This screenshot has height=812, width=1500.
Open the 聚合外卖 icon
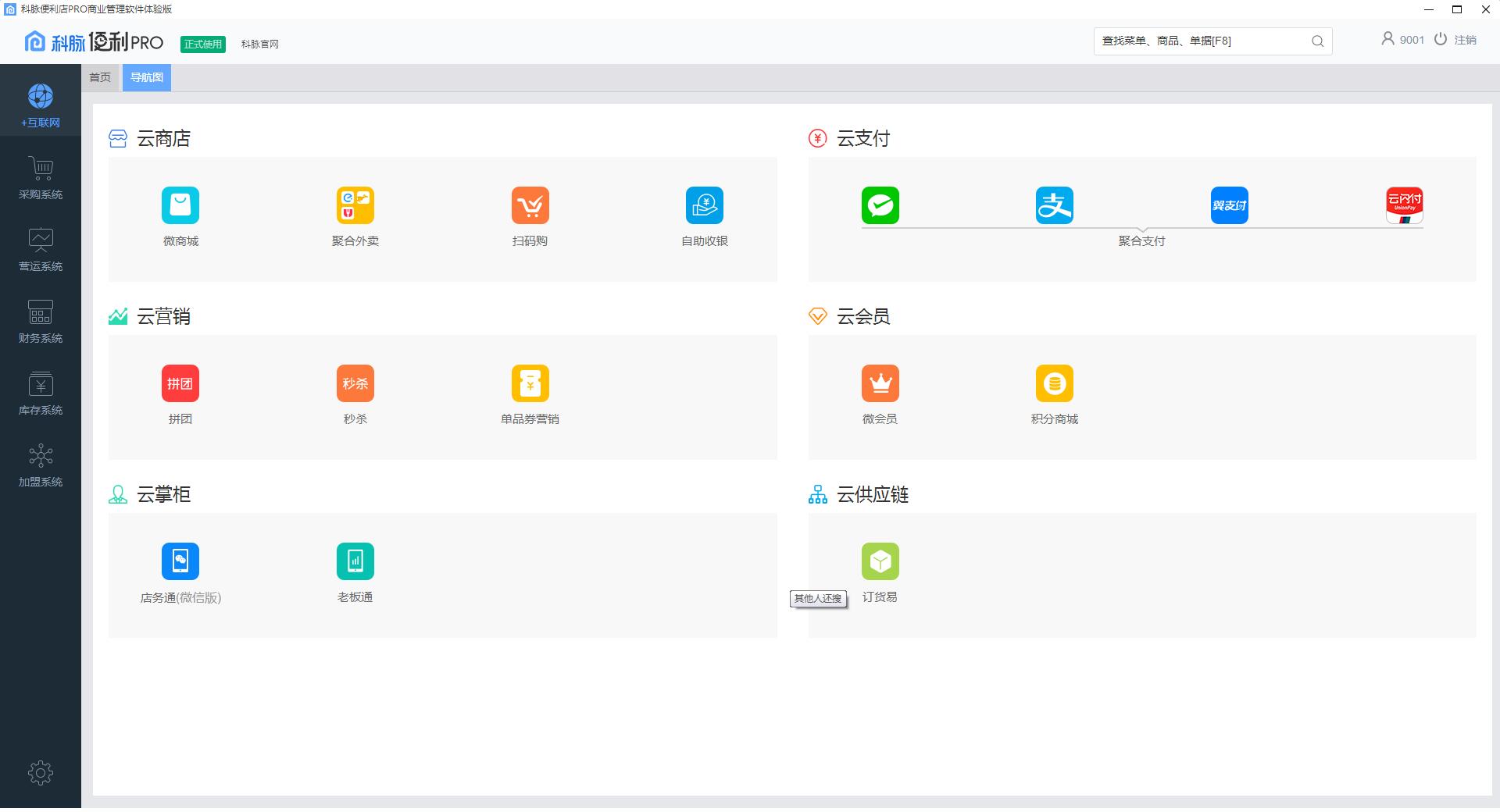tap(355, 205)
